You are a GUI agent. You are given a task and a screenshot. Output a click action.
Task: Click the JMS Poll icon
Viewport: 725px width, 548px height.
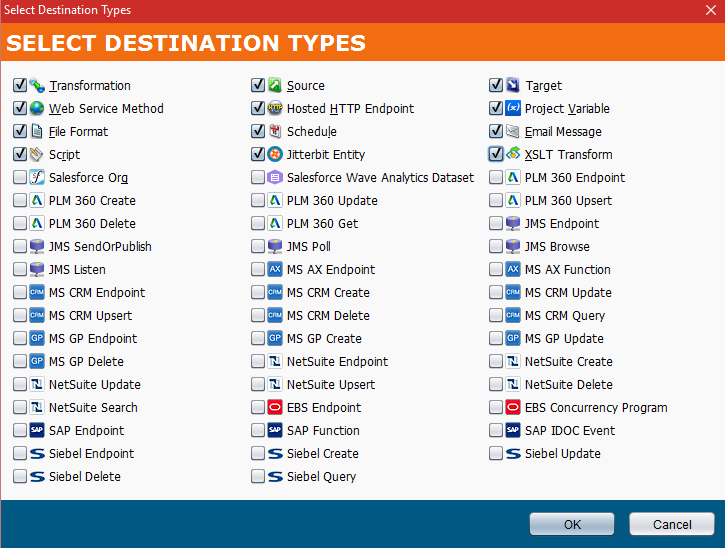275,247
